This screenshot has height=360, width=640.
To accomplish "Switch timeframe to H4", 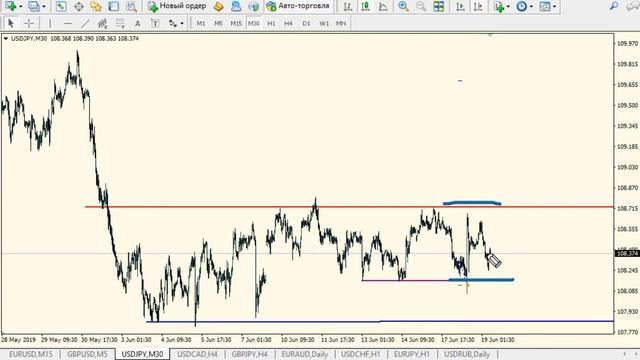I will 288,23.
